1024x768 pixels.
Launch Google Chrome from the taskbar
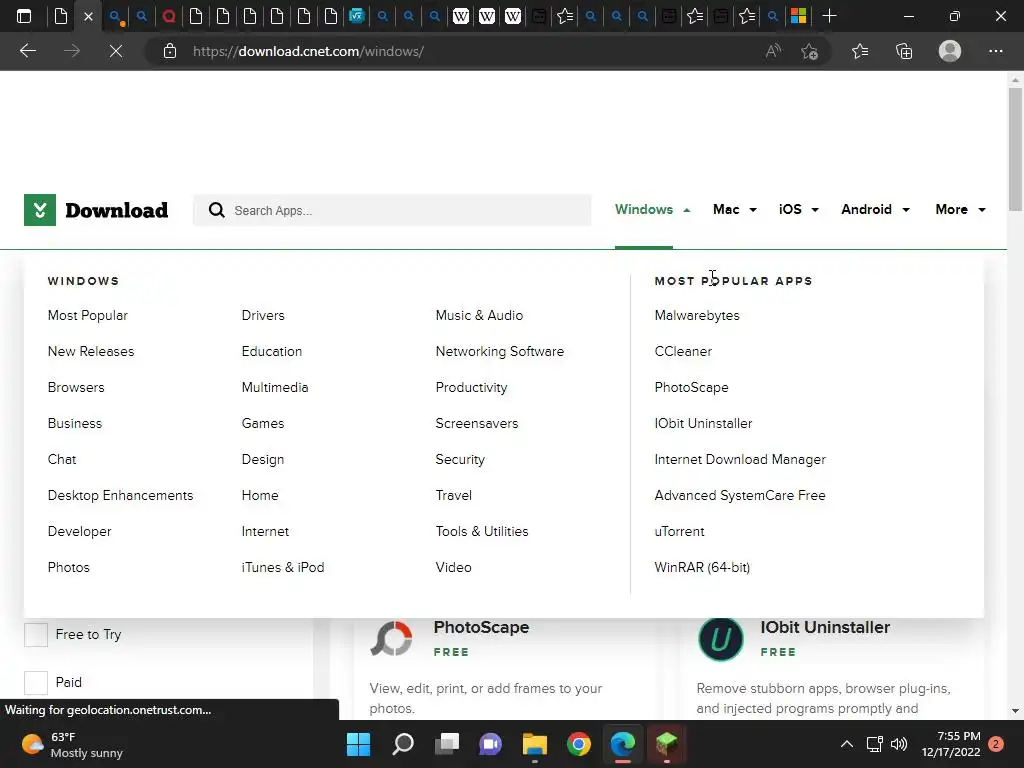coord(579,744)
